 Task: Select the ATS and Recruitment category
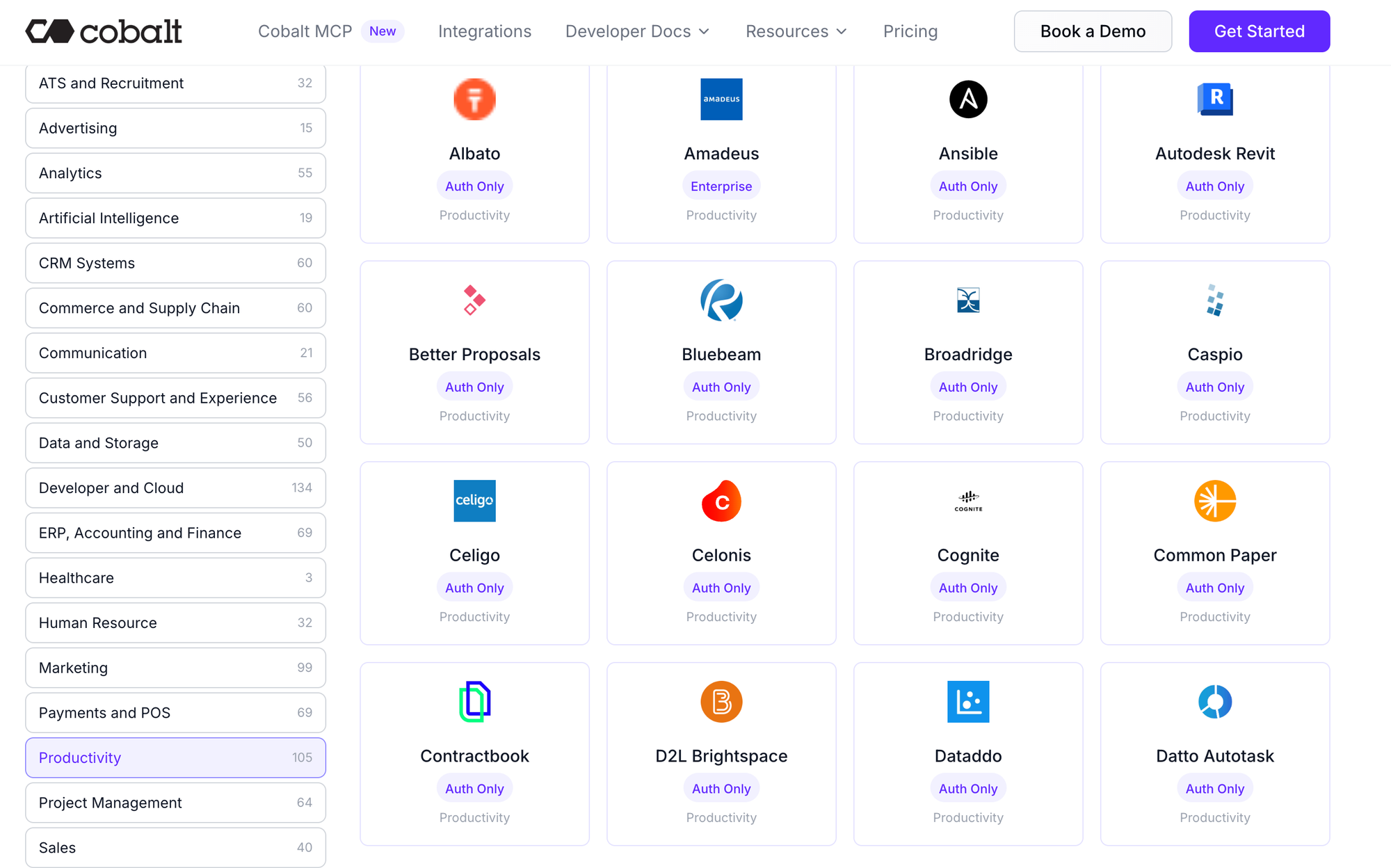click(175, 83)
